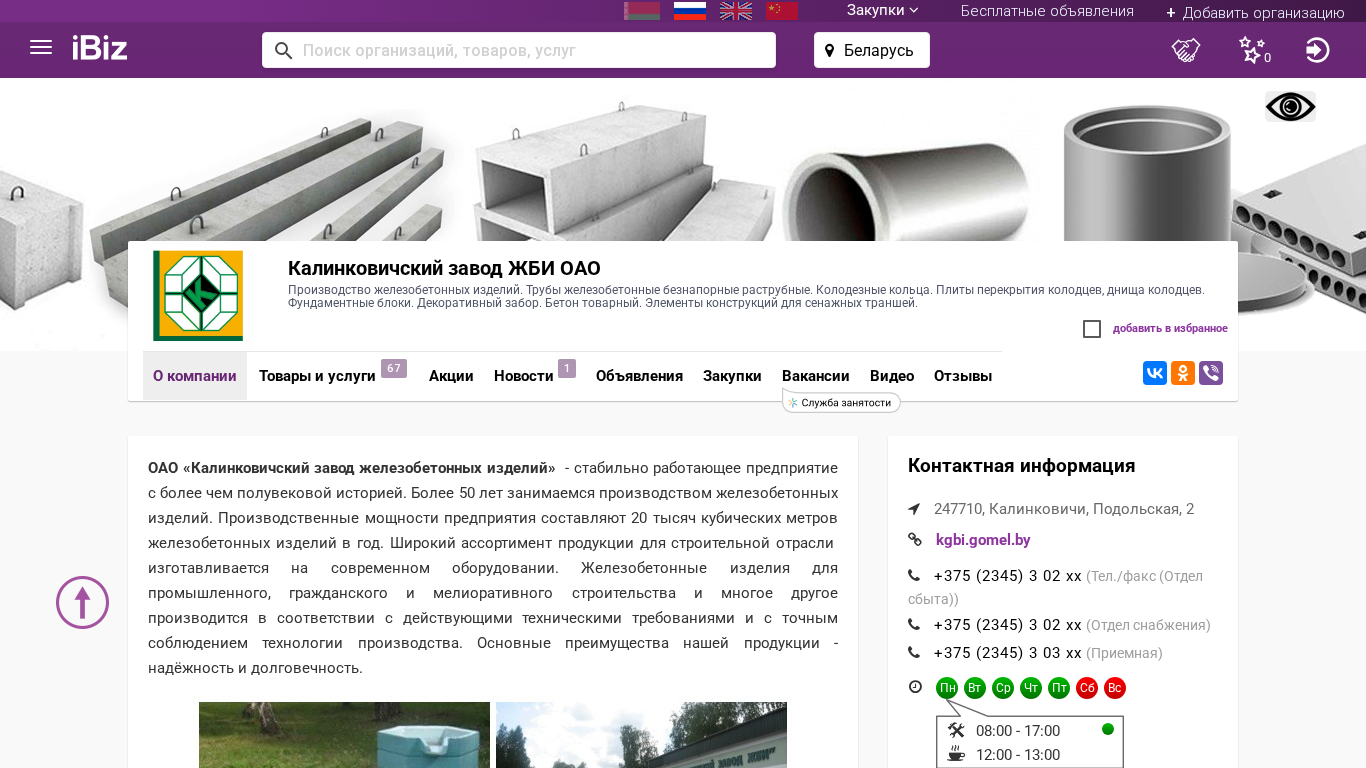Open the kgbi.gomel.by website link
The image size is (1366, 768).
click(x=982, y=540)
